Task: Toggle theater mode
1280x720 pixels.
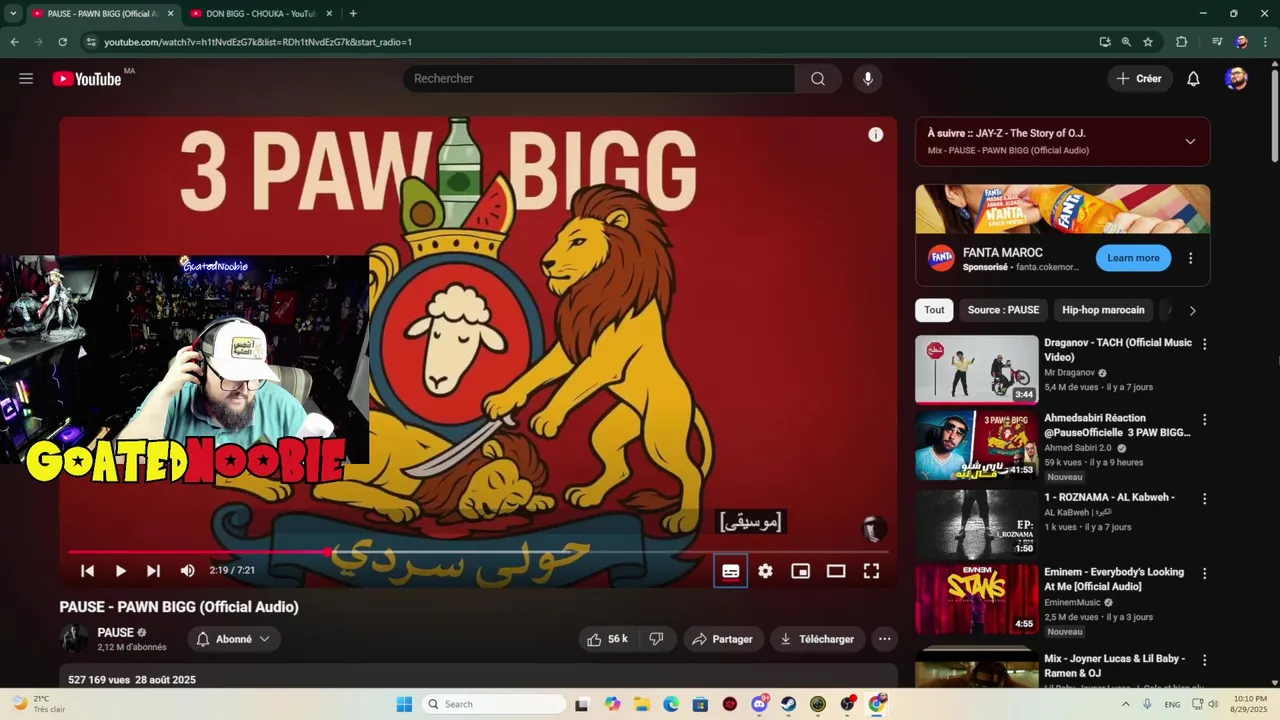Action: click(836, 571)
